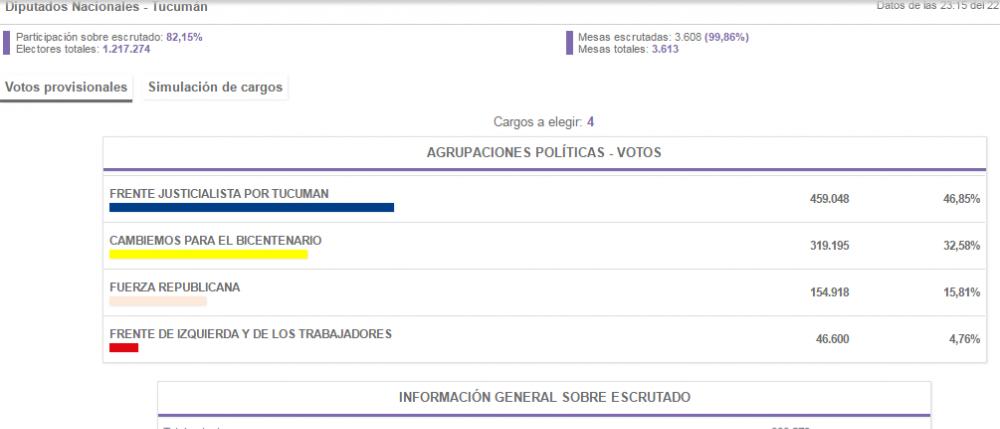This screenshot has height=429, width=1000.
Task: Click the red Frente de Izquierda bar
Action: click(124, 347)
